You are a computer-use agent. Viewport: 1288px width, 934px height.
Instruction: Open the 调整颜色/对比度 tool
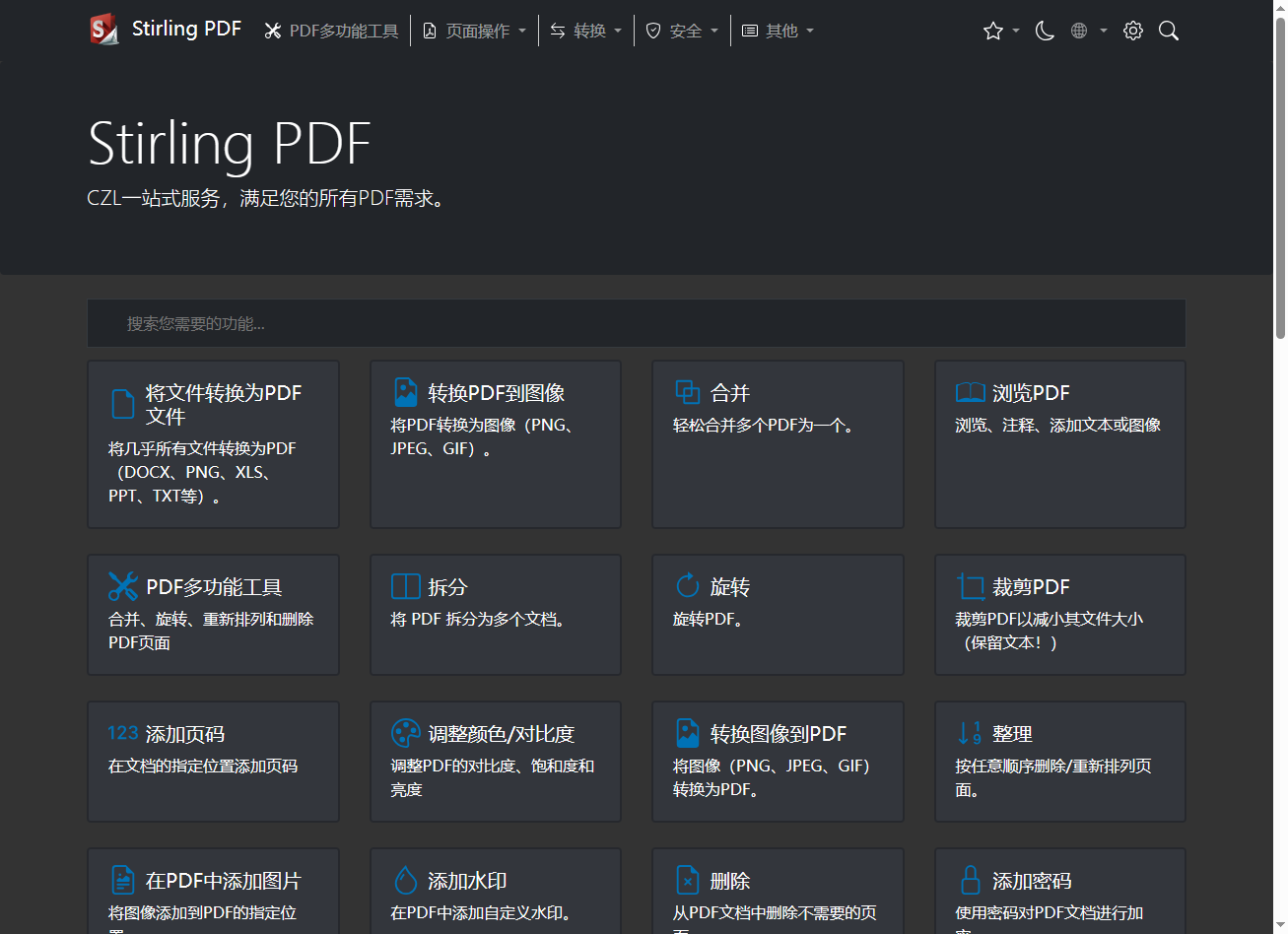pos(501,734)
